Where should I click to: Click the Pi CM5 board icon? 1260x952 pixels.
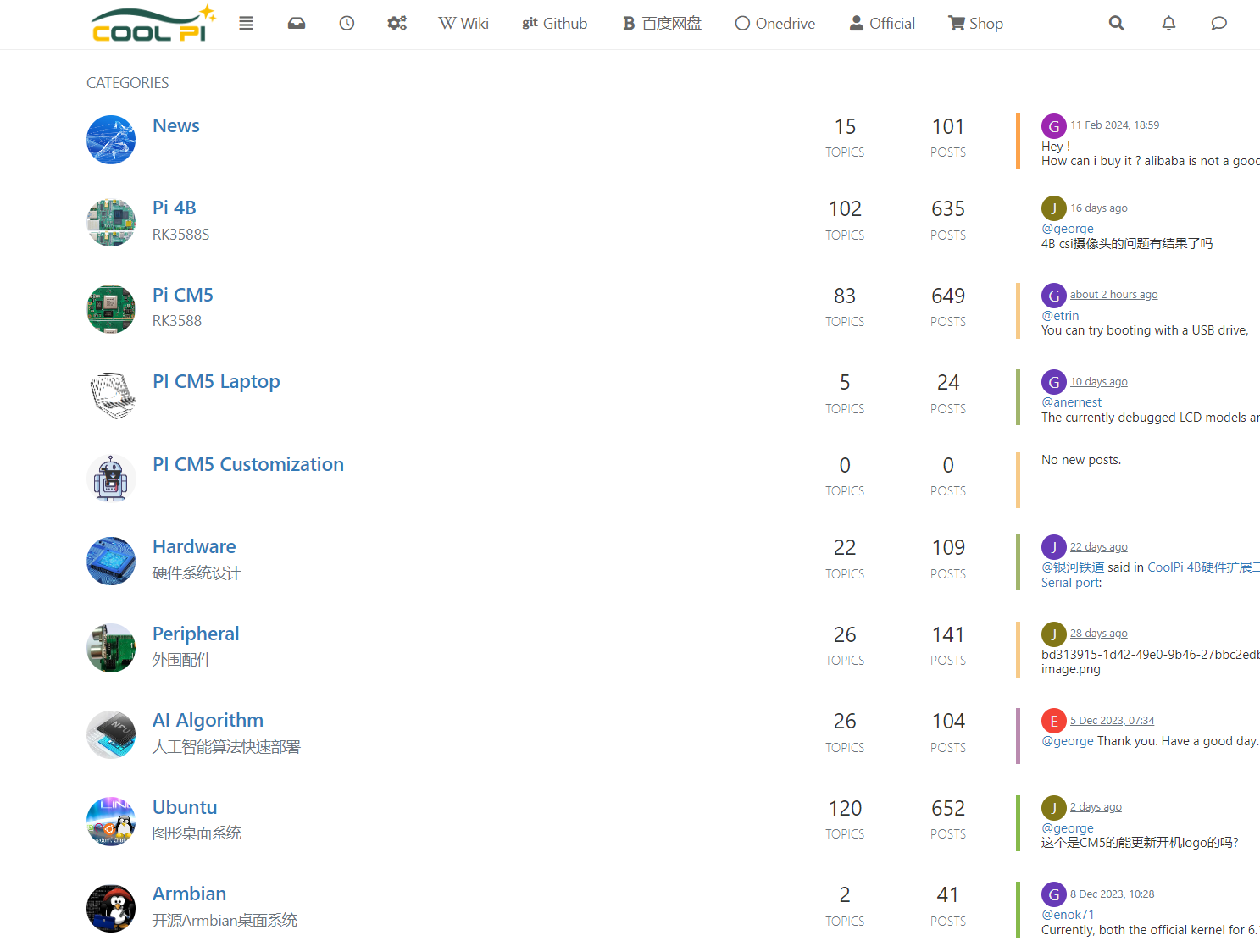click(x=111, y=309)
